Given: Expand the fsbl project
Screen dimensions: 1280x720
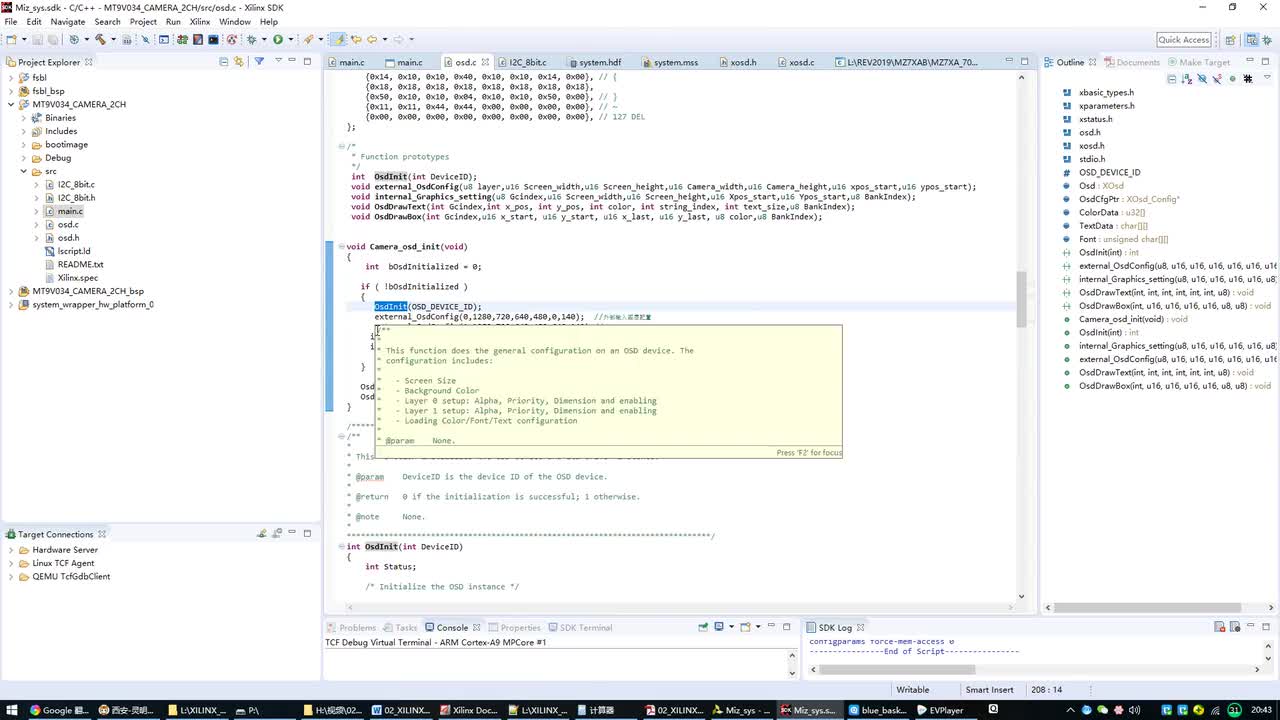Looking at the screenshot, I should click(x=10, y=77).
